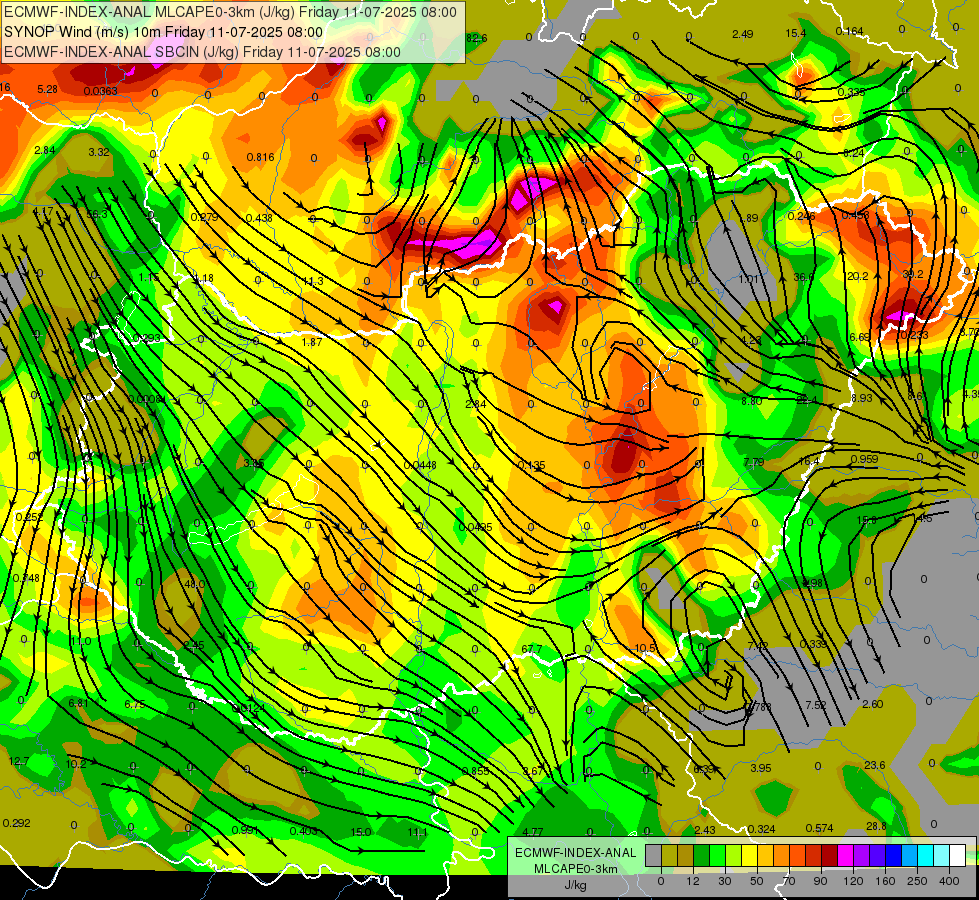Click the map value '0.816'
Image resolution: width=979 pixels, height=900 pixels.
260,157
